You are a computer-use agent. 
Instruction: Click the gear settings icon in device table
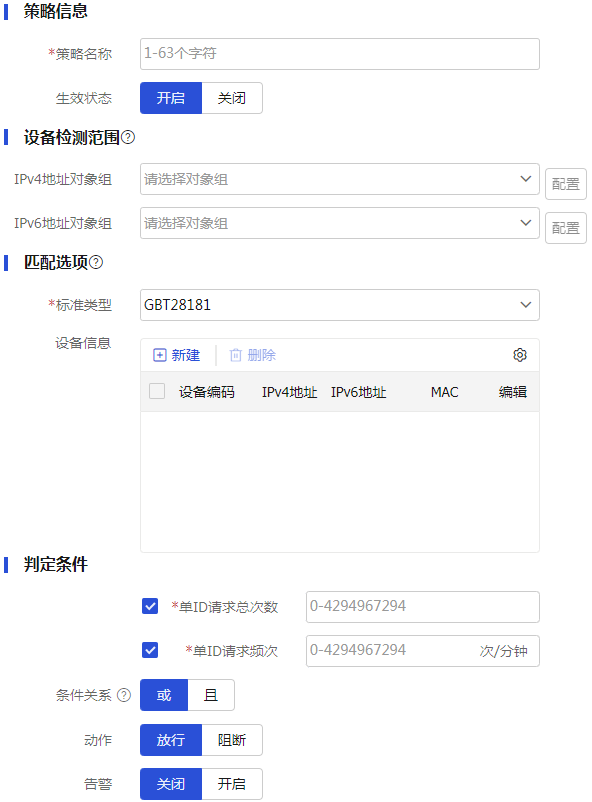520,355
